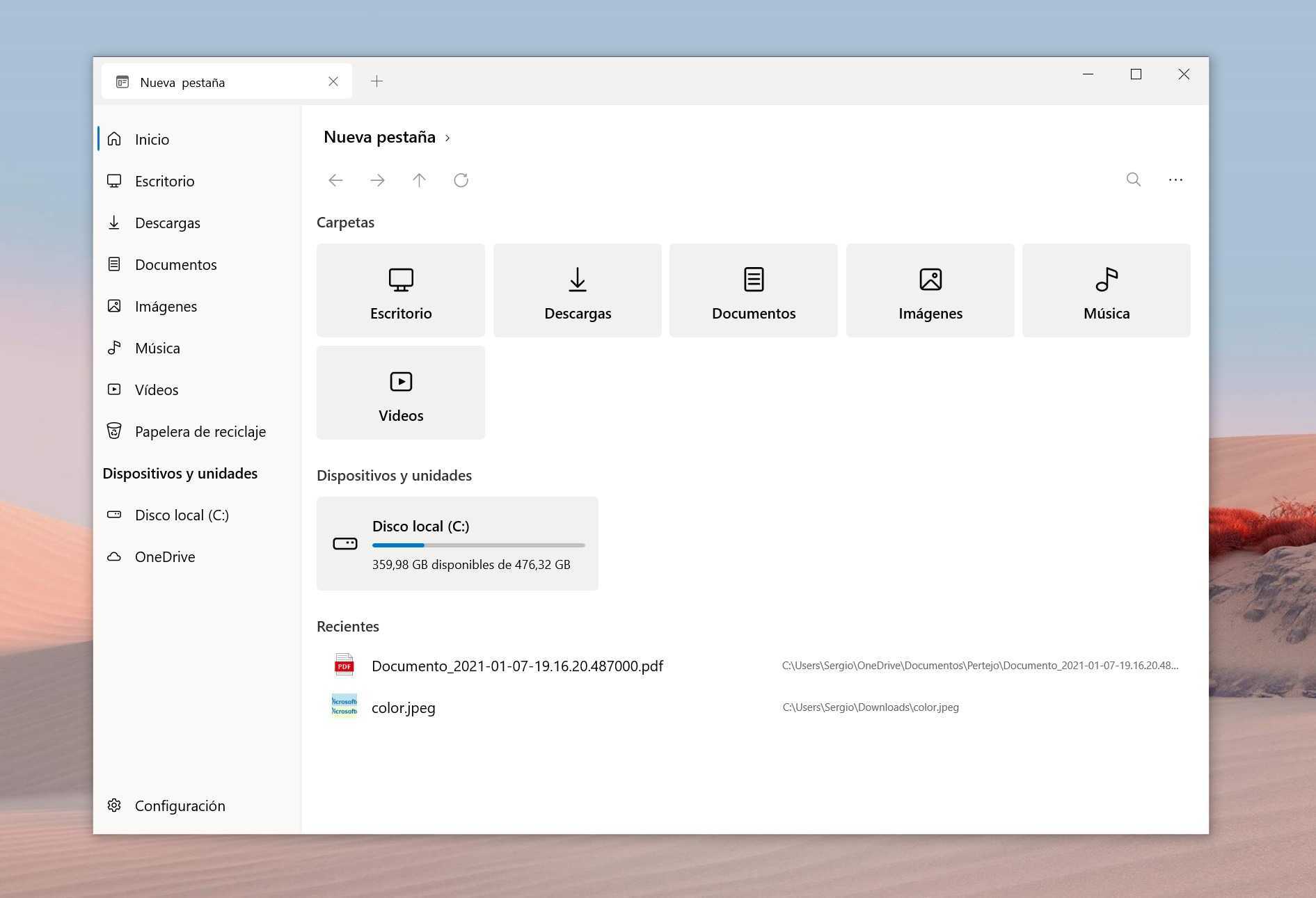Minimize the file manager window
The image size is (1316, 898).
coord(1088,74)
